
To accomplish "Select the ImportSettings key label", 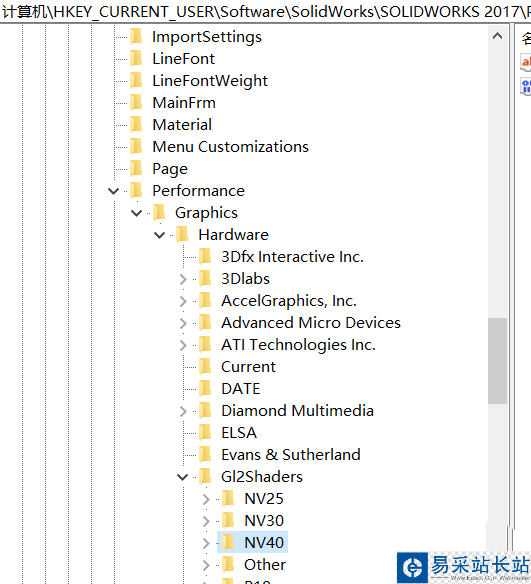I will 207,37.
